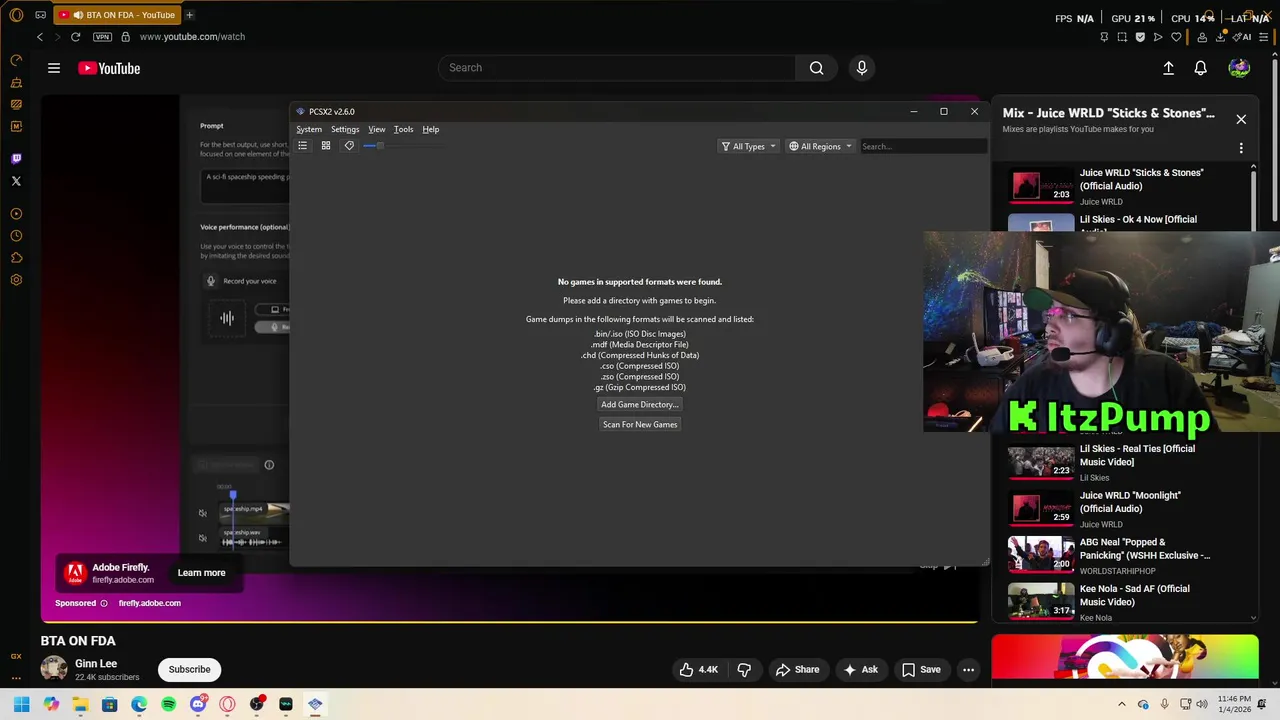Open a new browser tab
The image size is (1280, 720).
[189, 15]
